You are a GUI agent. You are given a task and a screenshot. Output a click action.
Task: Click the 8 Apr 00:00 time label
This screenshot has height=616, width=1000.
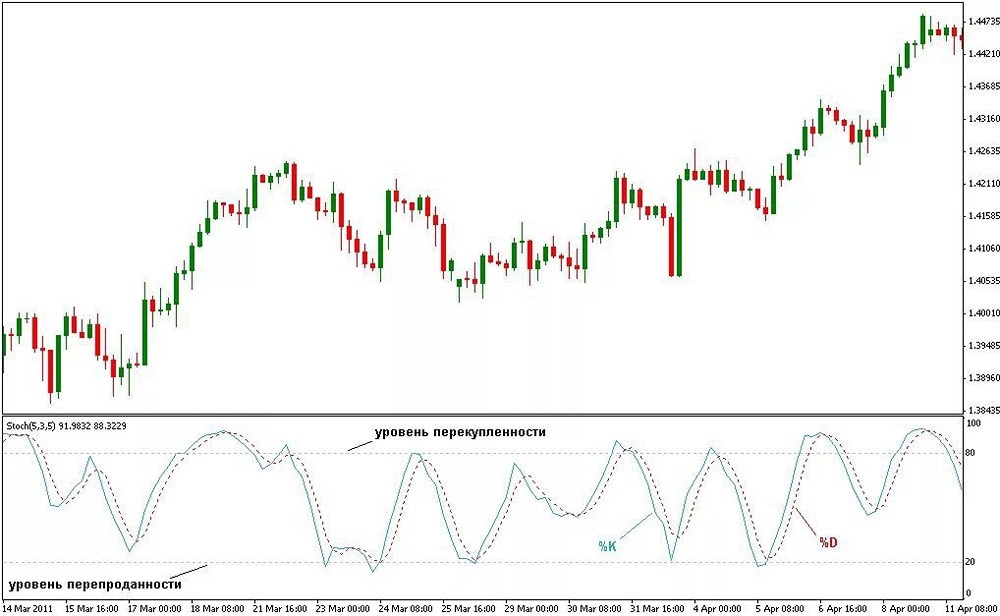click(906, 609)
